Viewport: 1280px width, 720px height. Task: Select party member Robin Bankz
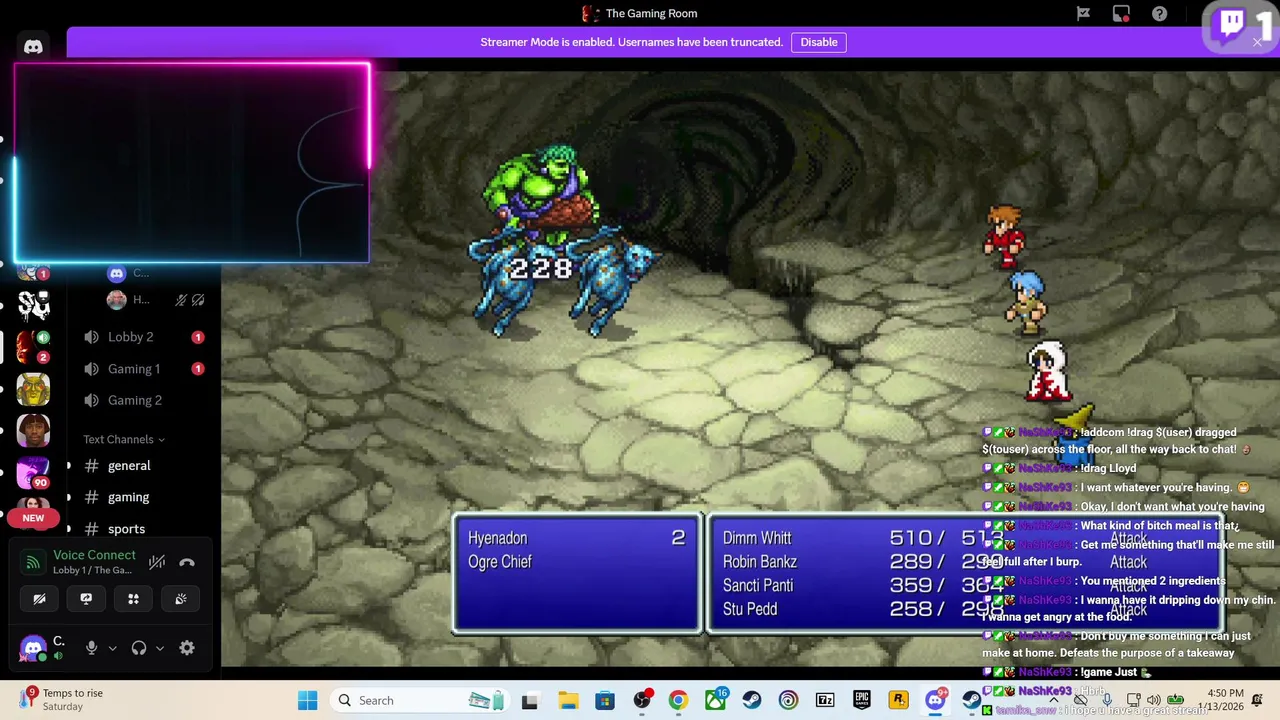point(760,562)
